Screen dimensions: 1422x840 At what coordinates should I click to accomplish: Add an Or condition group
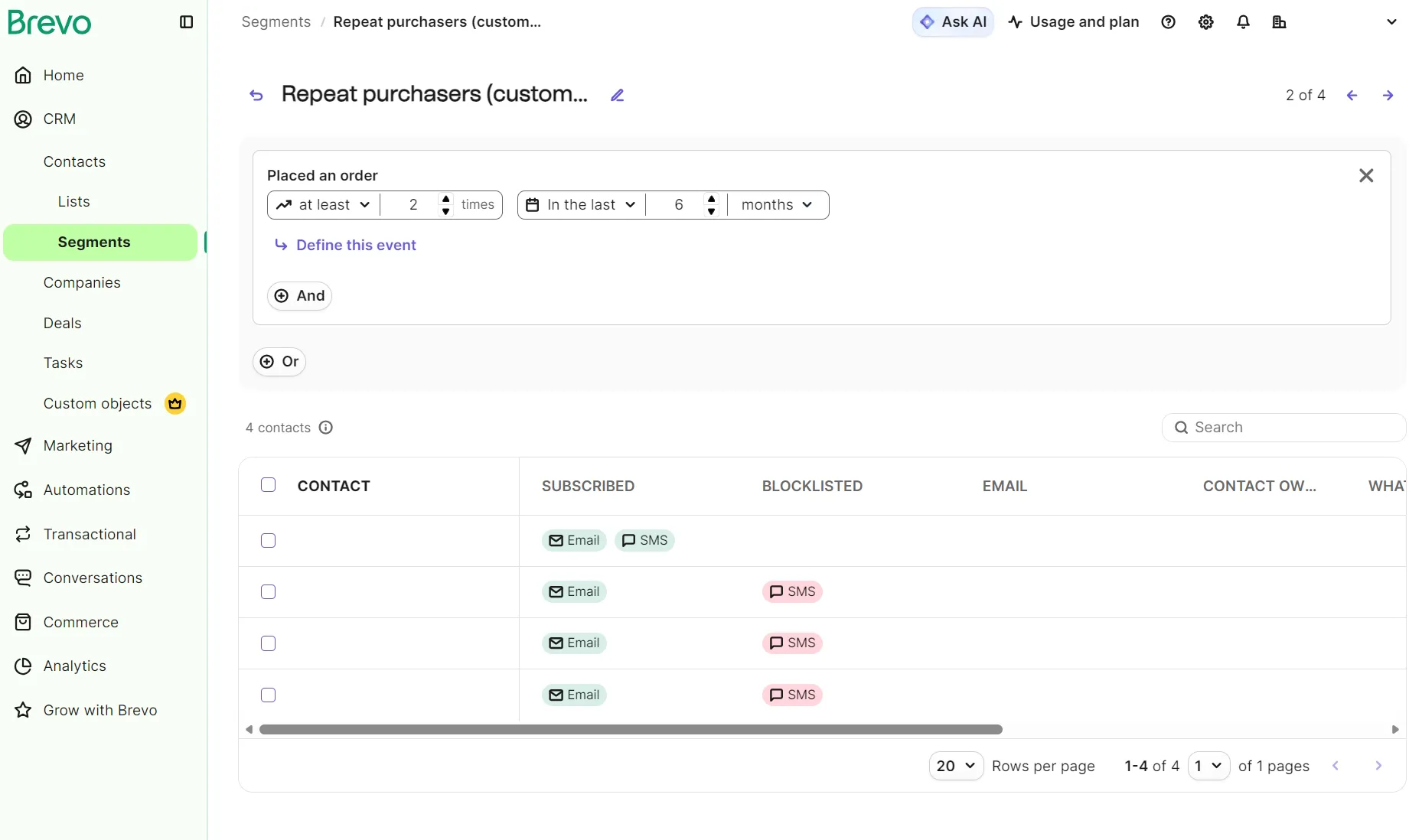tap(279, 362)
